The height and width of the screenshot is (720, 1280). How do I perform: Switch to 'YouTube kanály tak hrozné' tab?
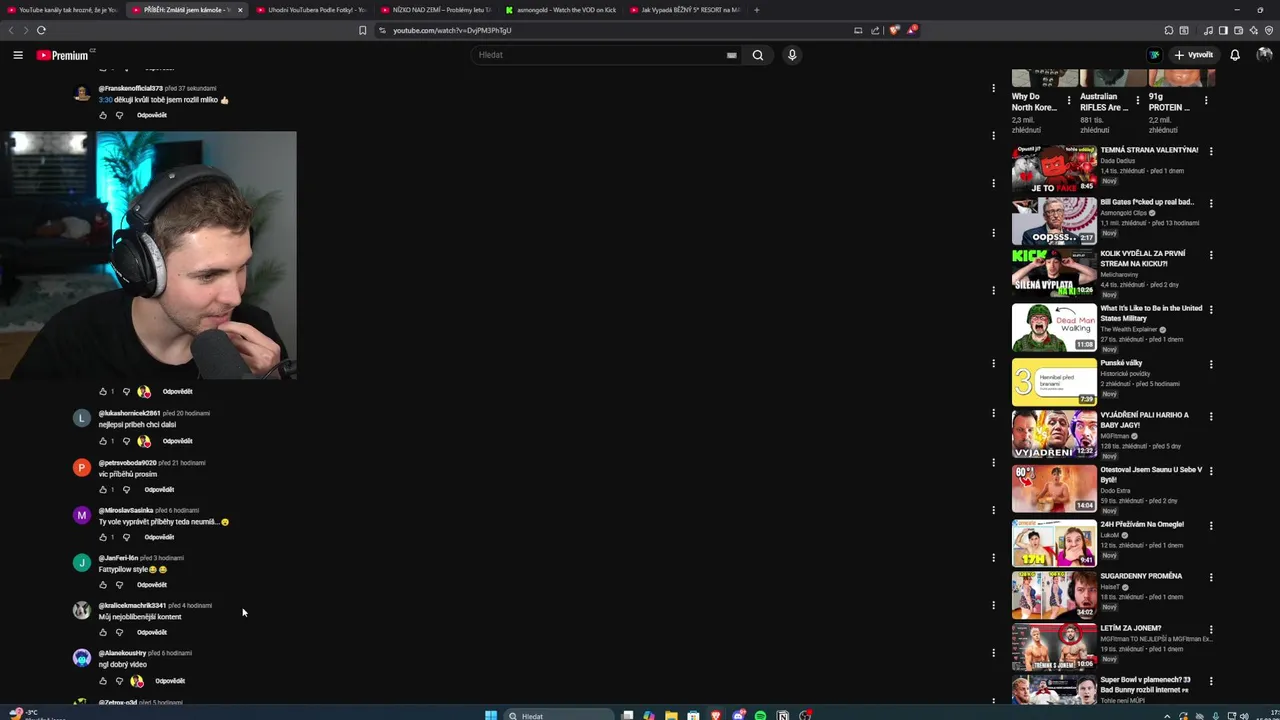click(x=62, y=10)
